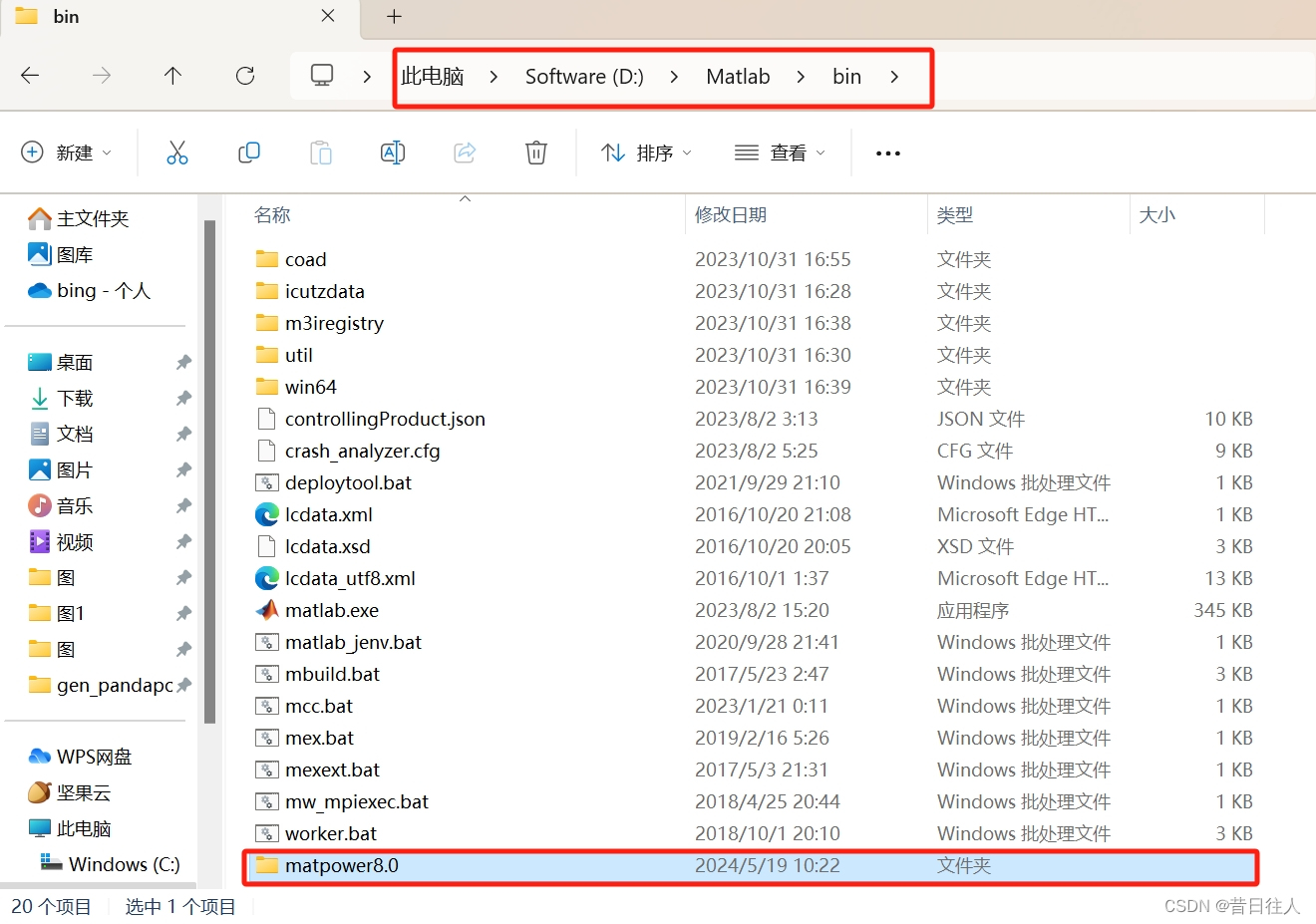Click the Share icon in the toolbar
The height and width of the screenshot is (924, 1316).
point(464,152)
